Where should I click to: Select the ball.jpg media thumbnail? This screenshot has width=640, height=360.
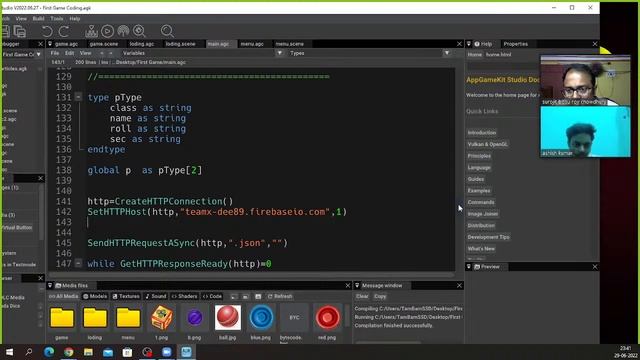(228, 318)
